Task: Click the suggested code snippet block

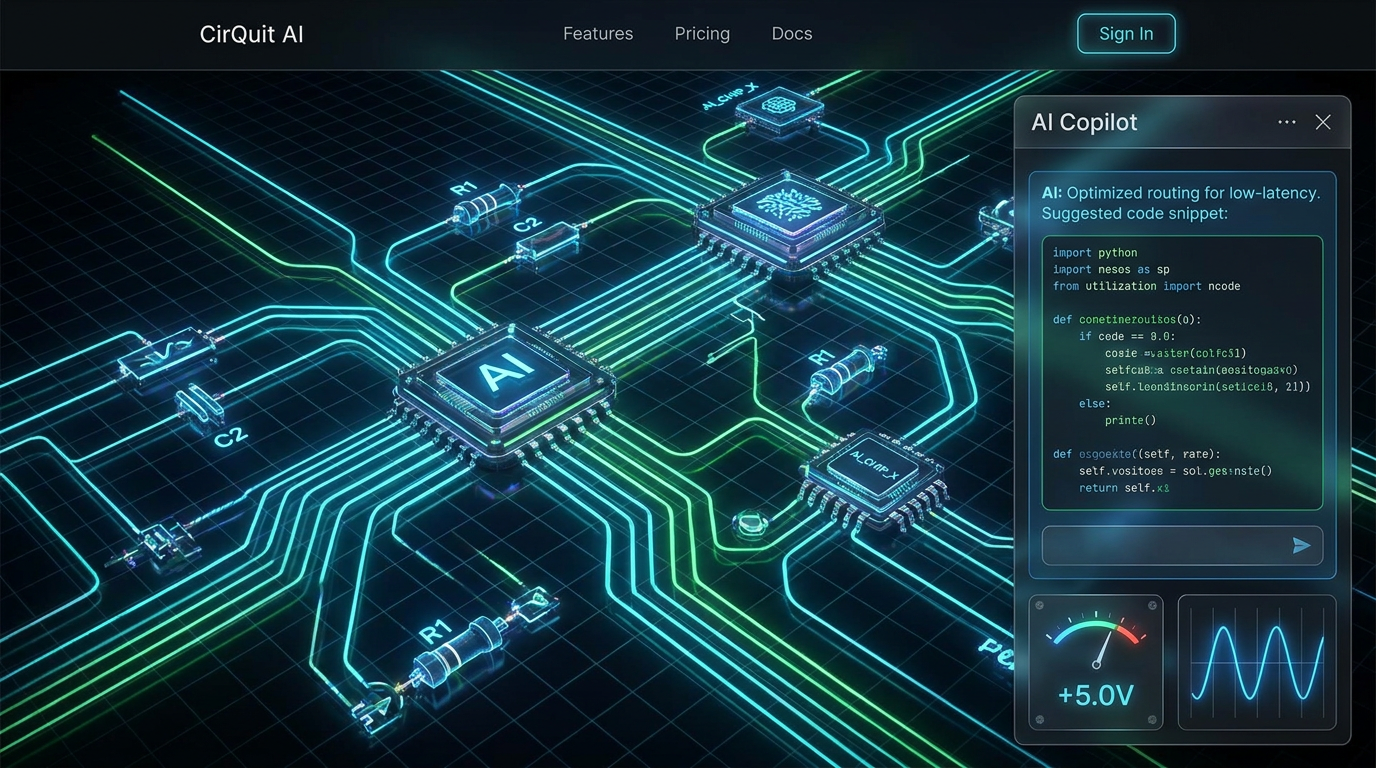Action: [x=1182, y=373]
